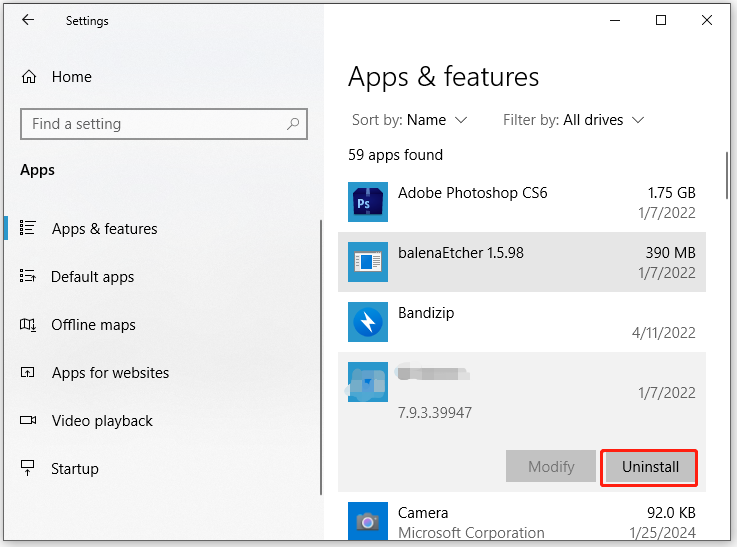Click the Find a setting search box

(164, 124)
